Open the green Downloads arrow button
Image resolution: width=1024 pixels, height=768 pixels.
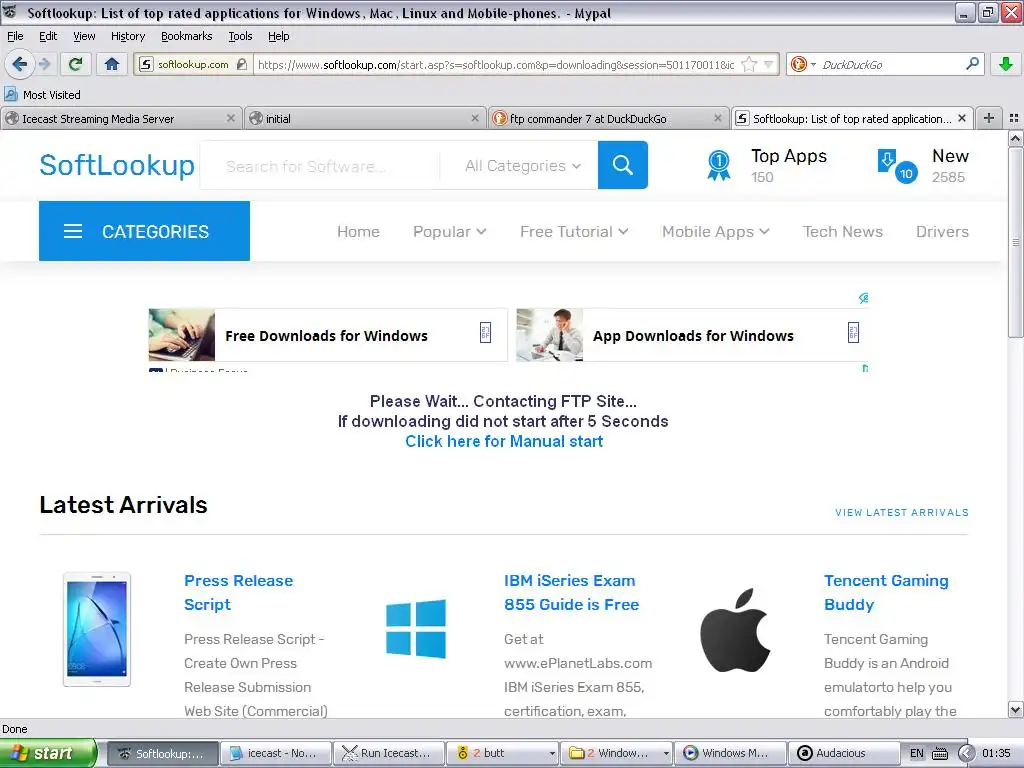coord(1006,64)
